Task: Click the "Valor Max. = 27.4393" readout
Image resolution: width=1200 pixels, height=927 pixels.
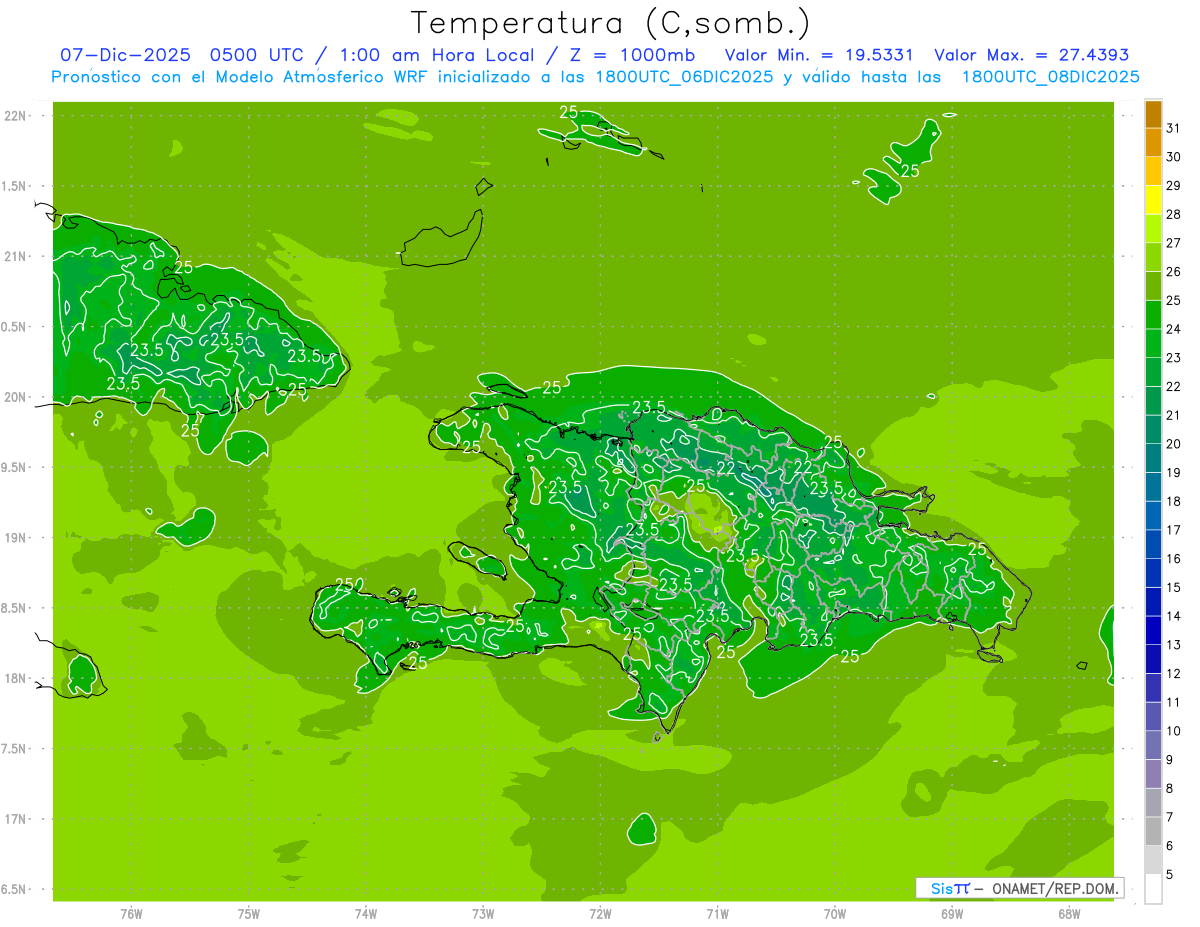Action: tap(1031, 55)
